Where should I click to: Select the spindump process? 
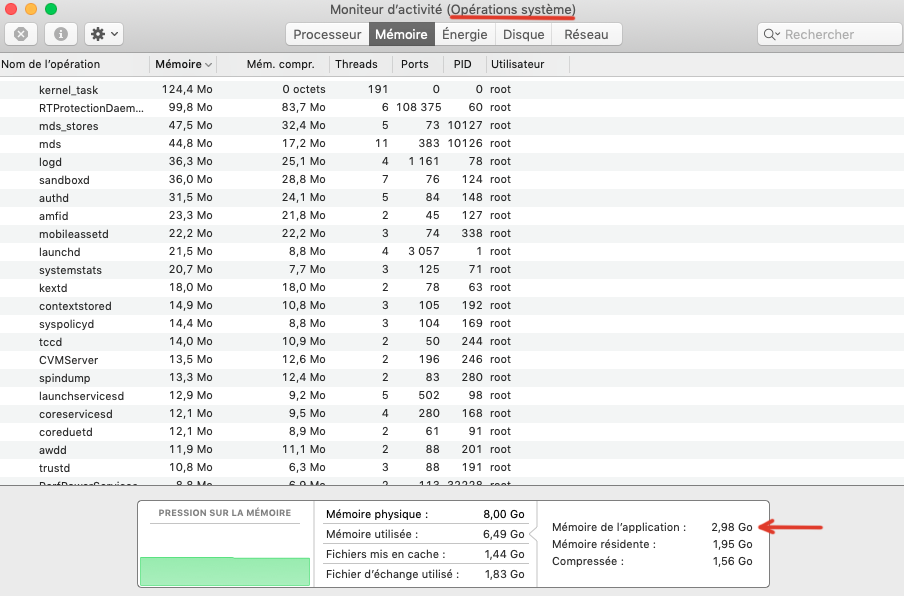452,378
